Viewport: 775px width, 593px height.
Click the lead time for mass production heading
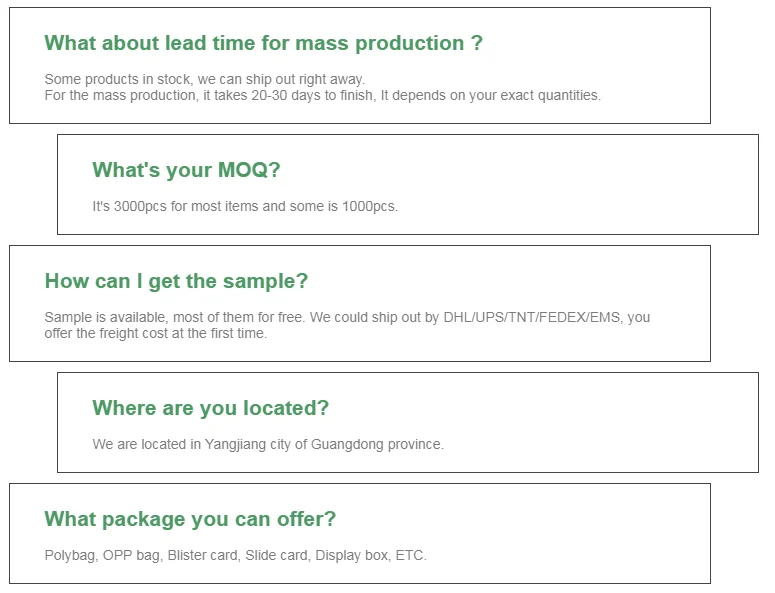pyautogui.click(x=263, y=43)
